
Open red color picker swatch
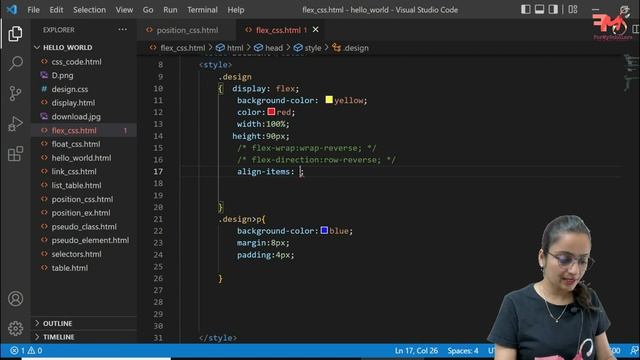pyautogui.click(x=271, y=112)
